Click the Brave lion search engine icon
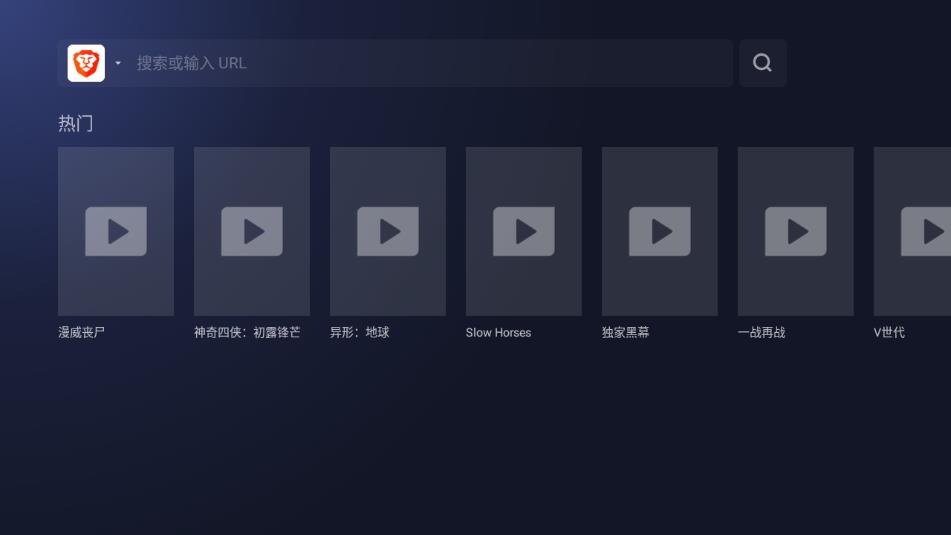This screenshot has height=535, width=951. pos(86,63)
